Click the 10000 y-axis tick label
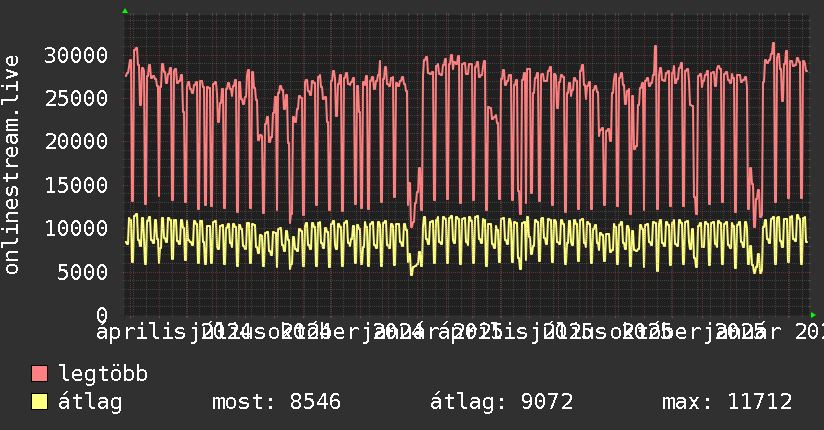The width and height of the screenshot is (824, 430). click(79, 228)
